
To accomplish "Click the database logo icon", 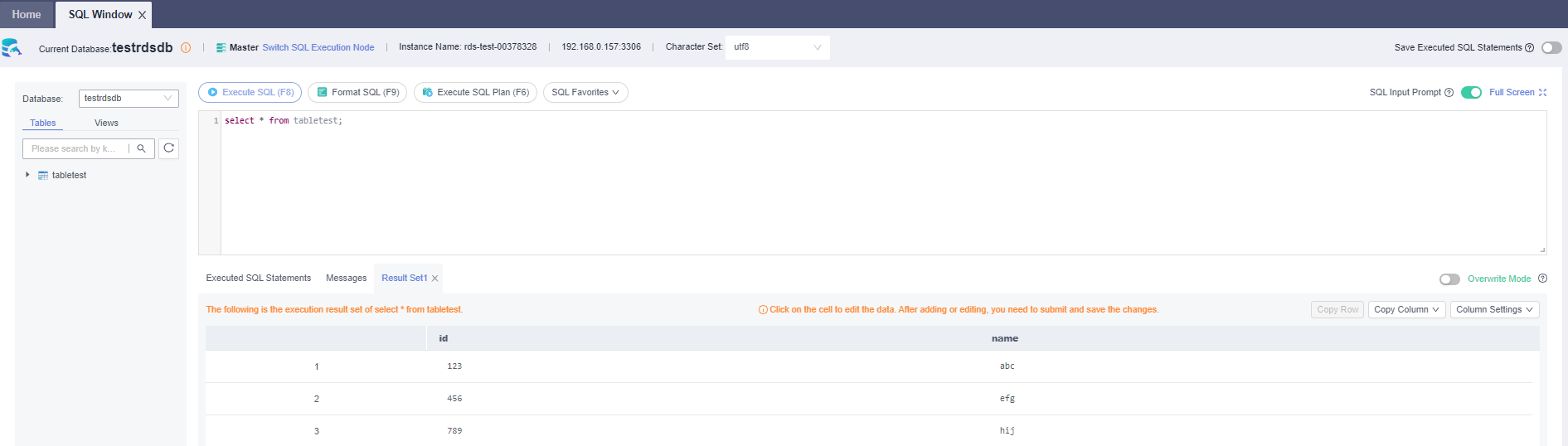I will (x=12, y=48).
